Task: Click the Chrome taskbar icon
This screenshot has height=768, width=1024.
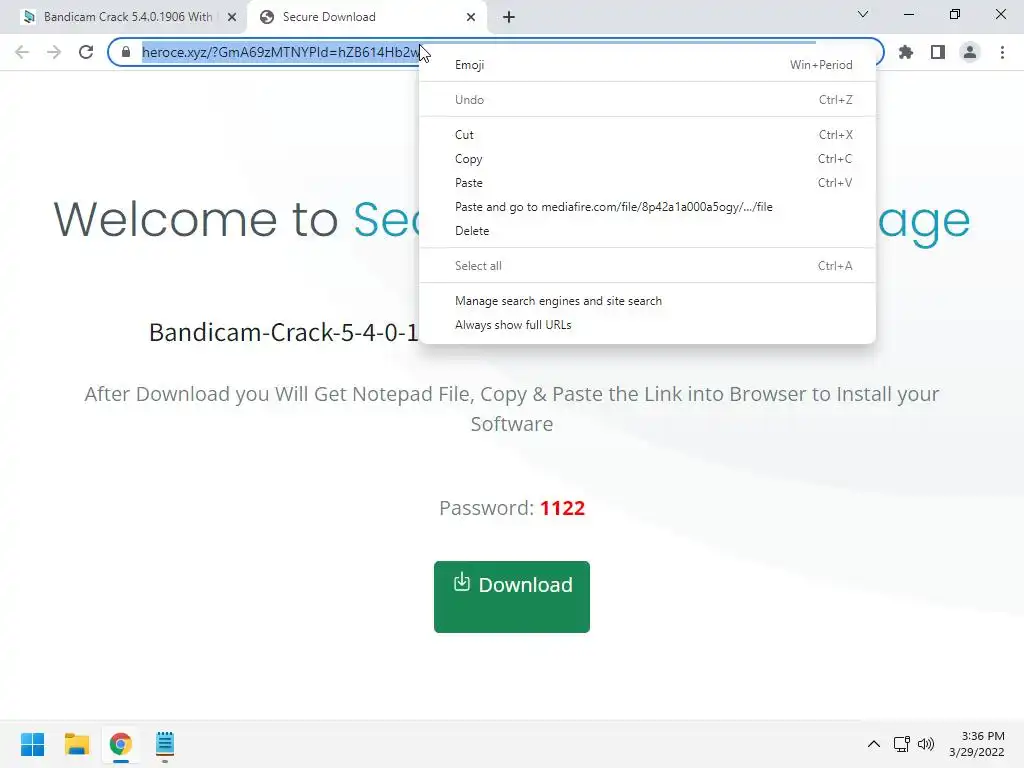Action: [x=120, y=744]
